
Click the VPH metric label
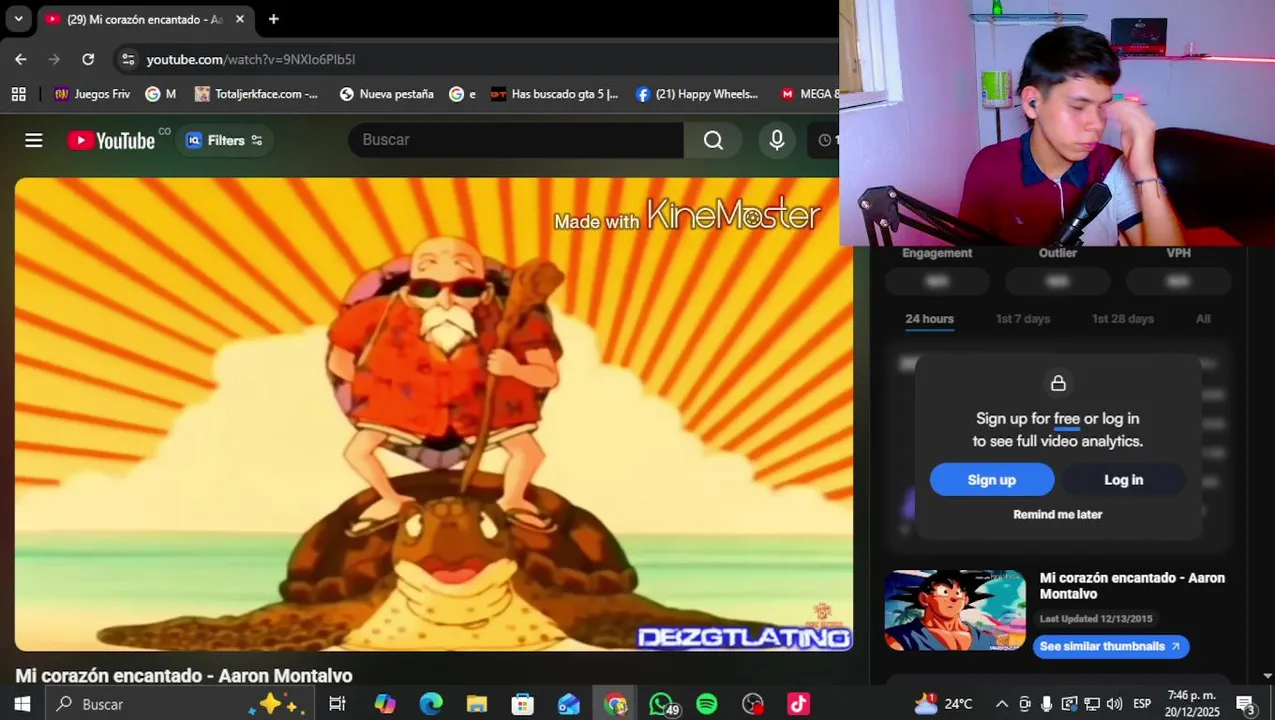[x=1178, y=253]
